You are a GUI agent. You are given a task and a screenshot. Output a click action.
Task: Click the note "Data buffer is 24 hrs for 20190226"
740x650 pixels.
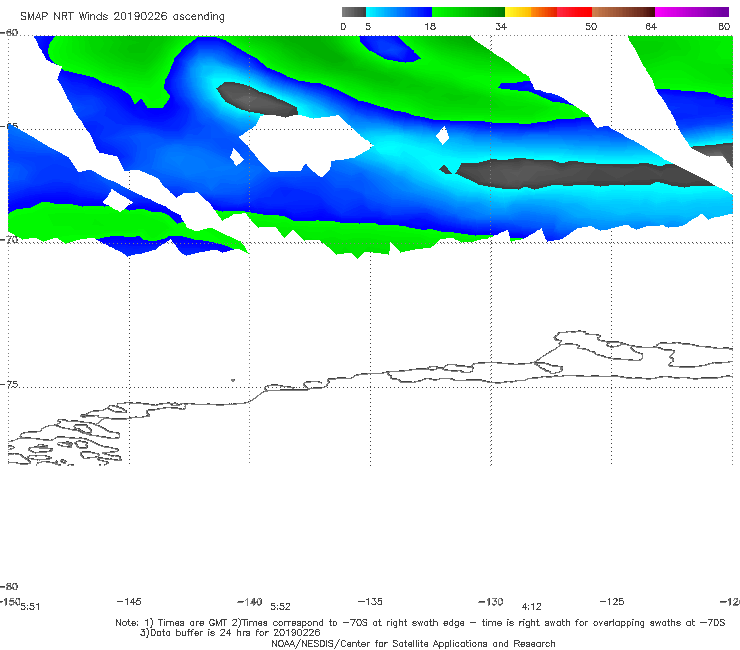click(230, 633)
